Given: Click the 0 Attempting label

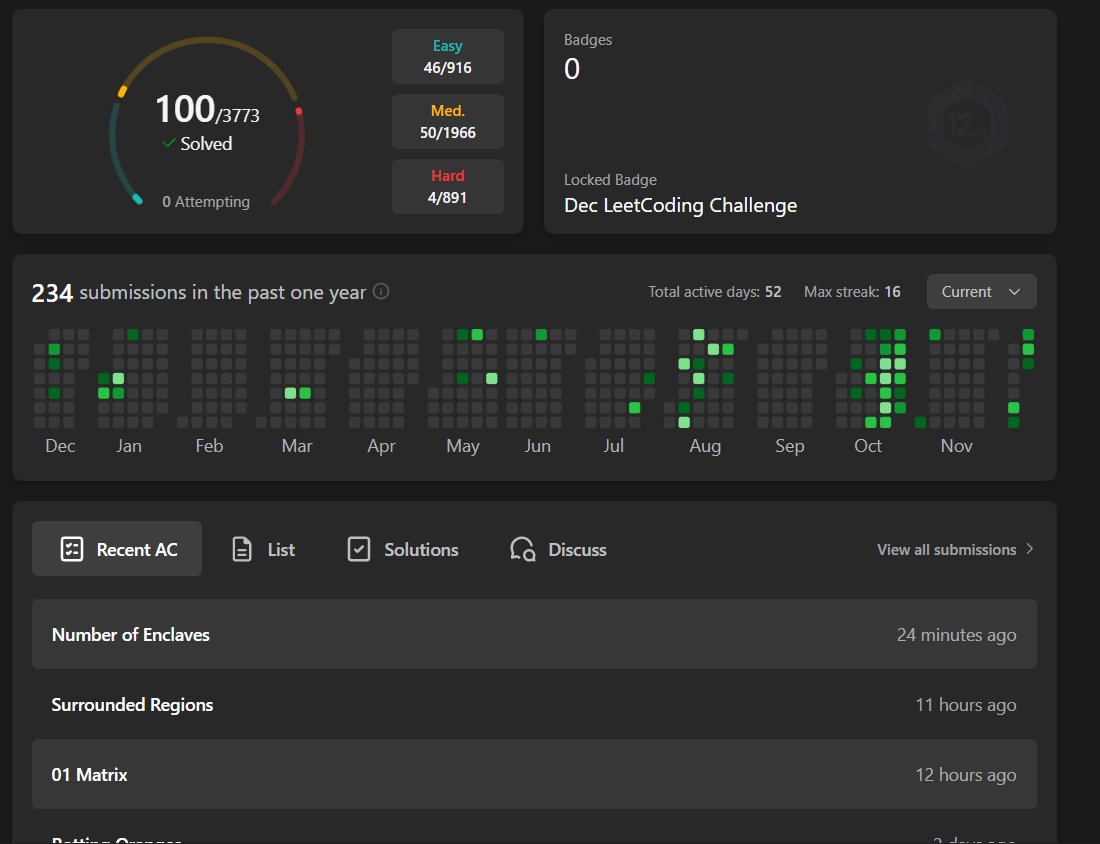Looking at the screenshot, I should [x=206, y=201].
